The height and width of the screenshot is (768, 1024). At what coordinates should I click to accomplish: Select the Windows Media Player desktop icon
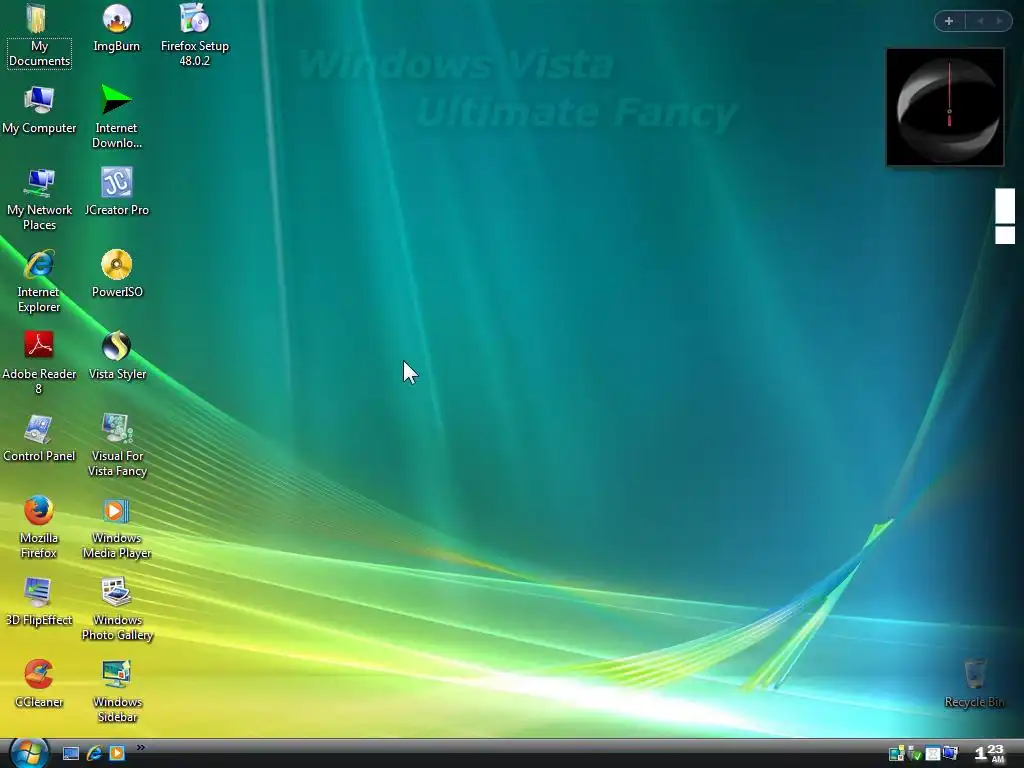tap(116, 527)
